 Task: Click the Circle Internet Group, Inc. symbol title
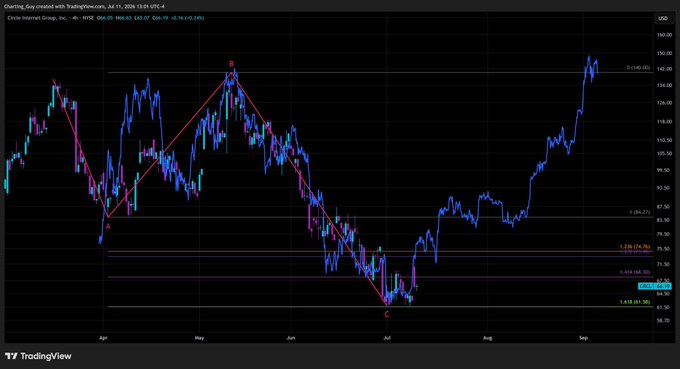tap(37, 18)
